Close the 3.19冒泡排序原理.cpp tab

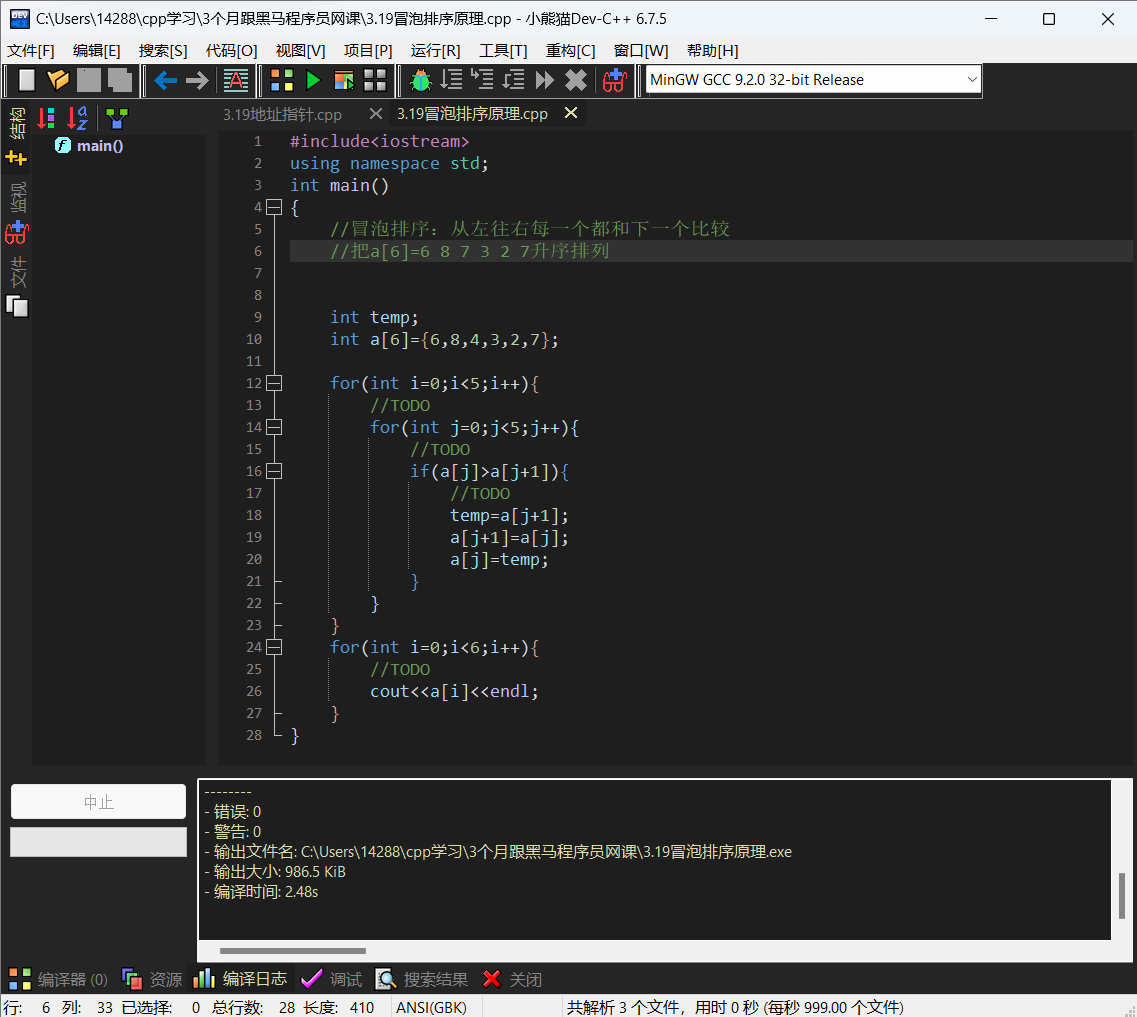571,113
